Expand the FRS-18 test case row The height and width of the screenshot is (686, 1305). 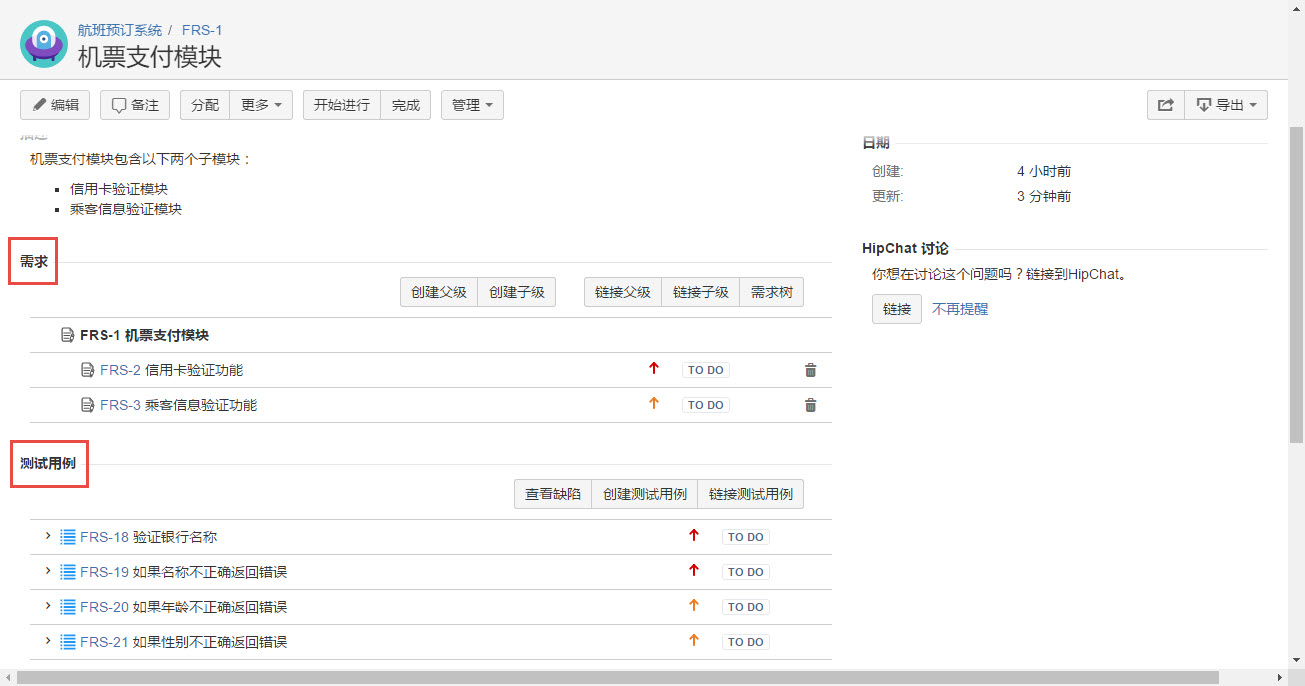pyautogui.click(x=48, y=537)
